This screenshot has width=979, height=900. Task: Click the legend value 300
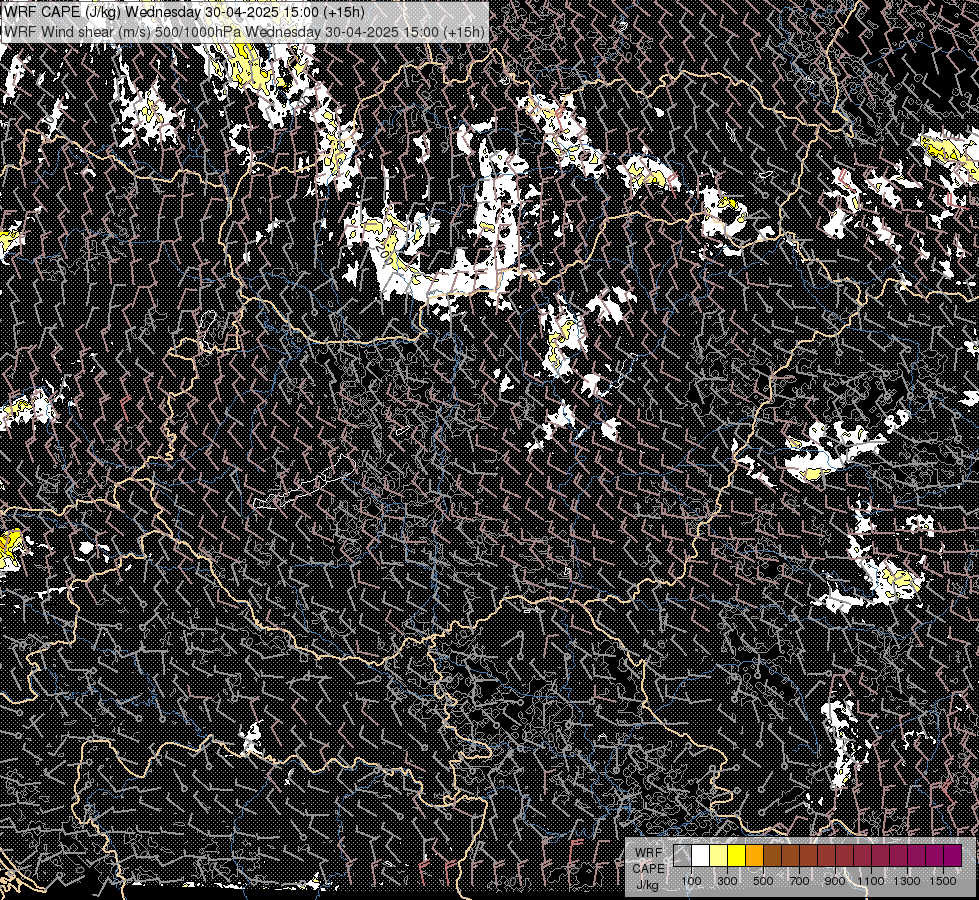pos(727,881)
